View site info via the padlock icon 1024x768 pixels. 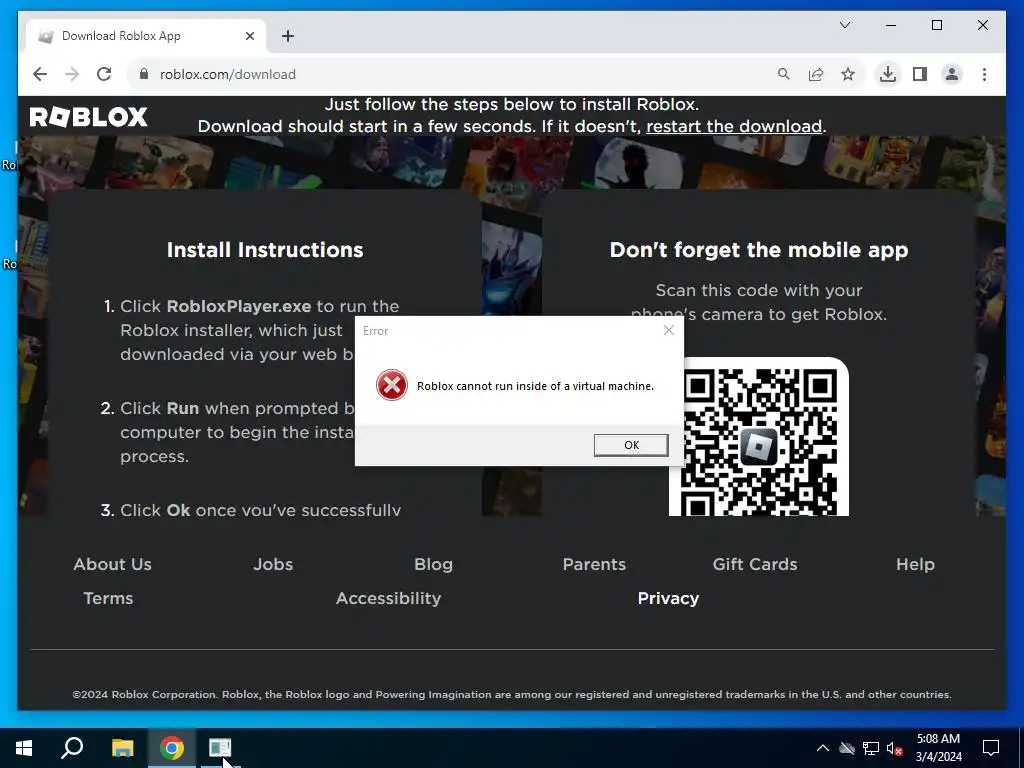(144, 74)
